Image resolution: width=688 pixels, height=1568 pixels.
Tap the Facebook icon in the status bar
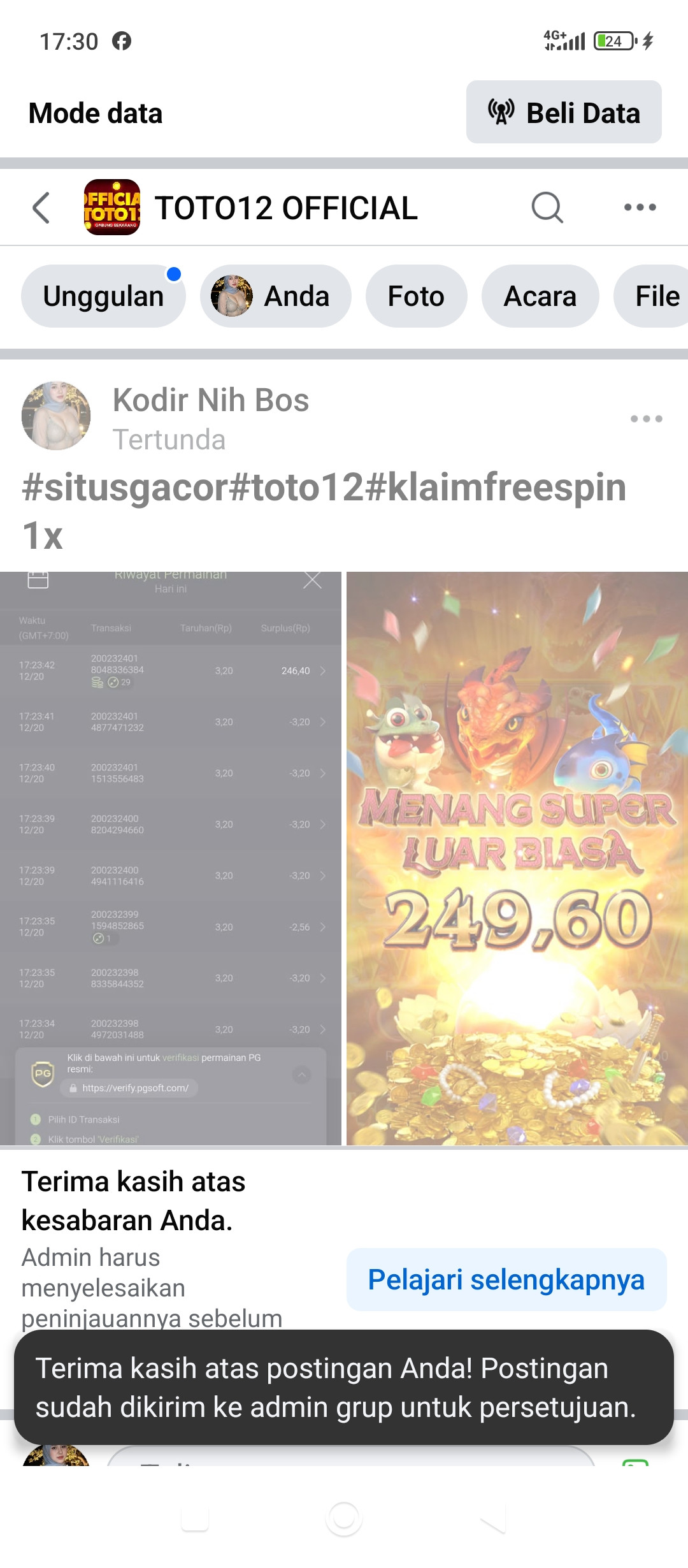(122, 41)
